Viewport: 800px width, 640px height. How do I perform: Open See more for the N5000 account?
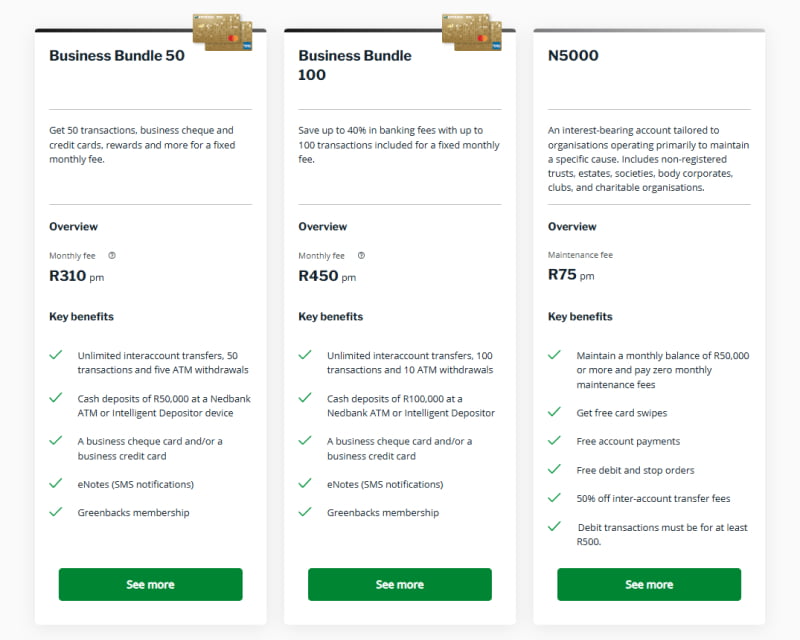tap(649, 584)
